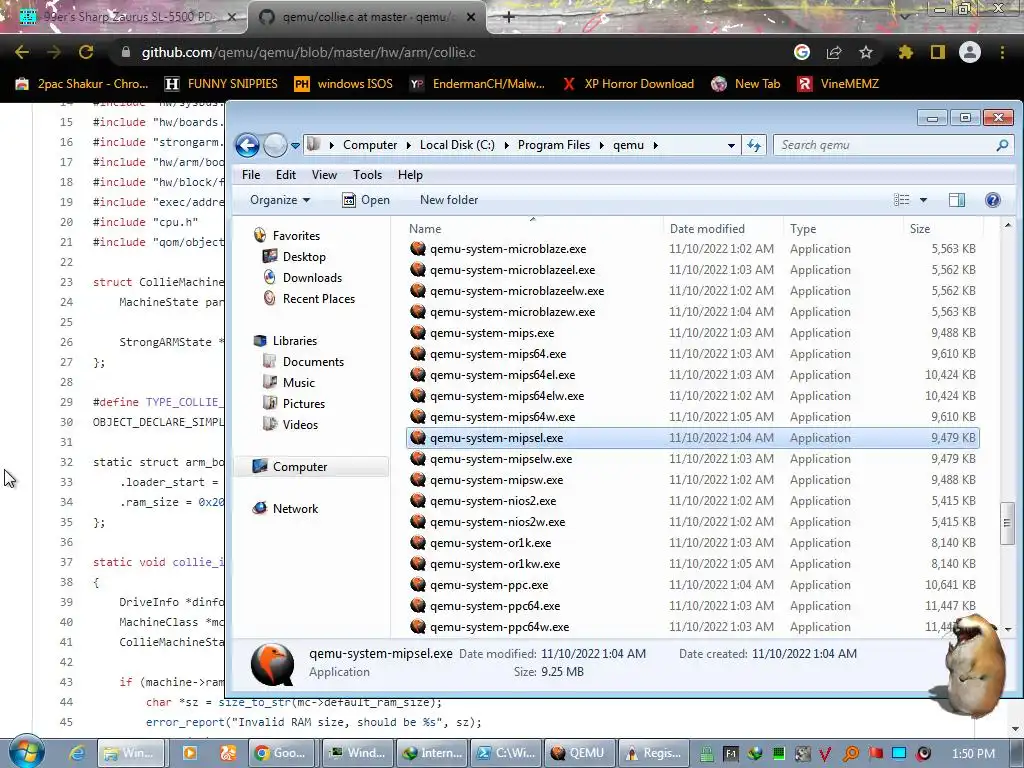Click the Explorer file list scrollbar thumb
Screen dimensions: 1024x768
[x=1006, y=522]
